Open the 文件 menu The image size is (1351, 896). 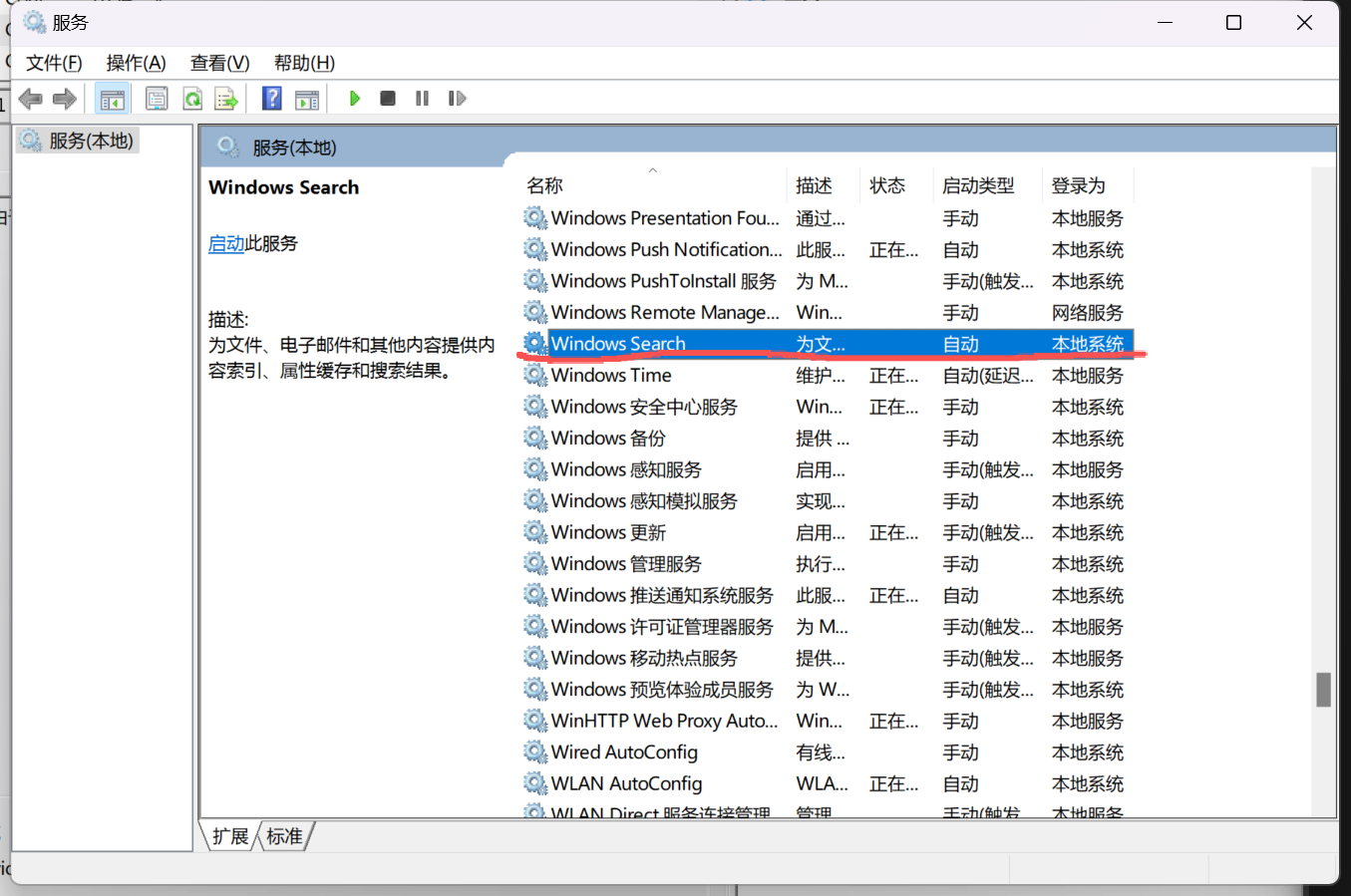tap(52, 63)
